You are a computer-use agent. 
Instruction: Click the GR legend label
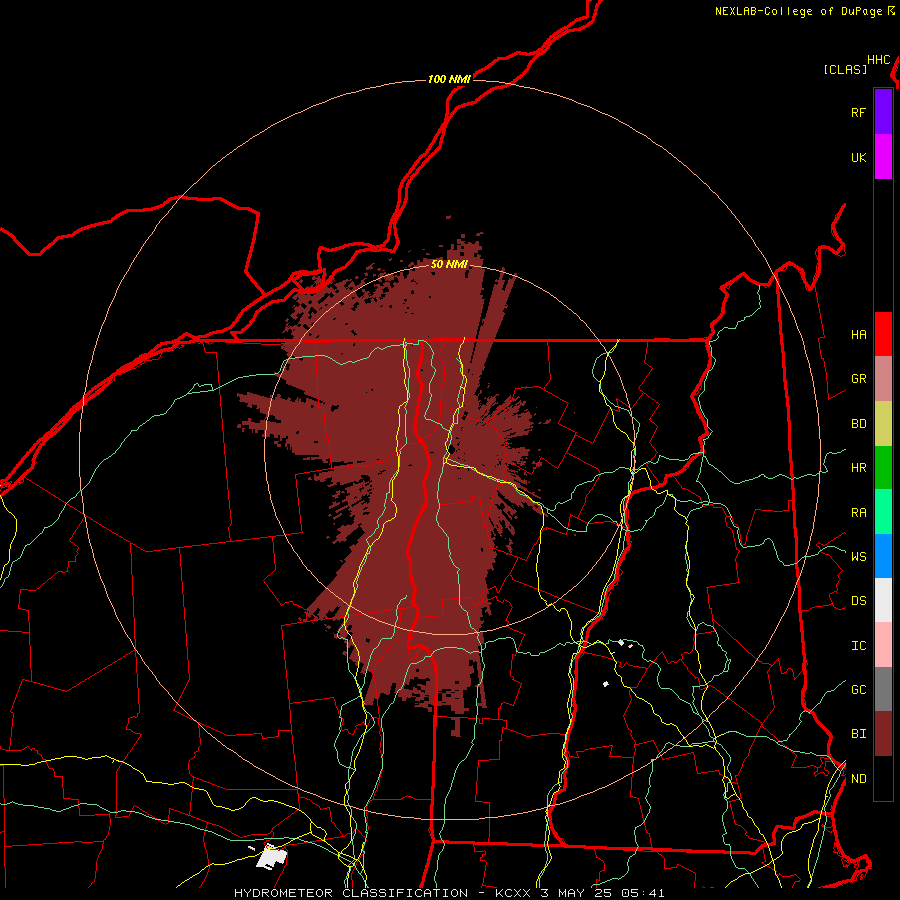[858, 379]
